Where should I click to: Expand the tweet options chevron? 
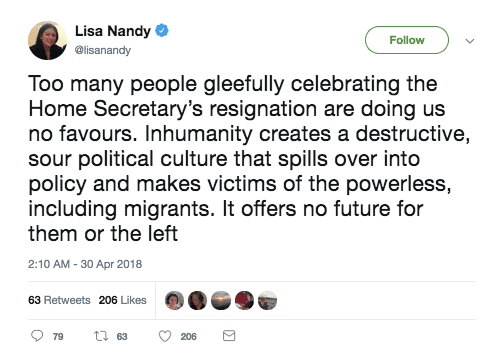[x=470, y=41]
